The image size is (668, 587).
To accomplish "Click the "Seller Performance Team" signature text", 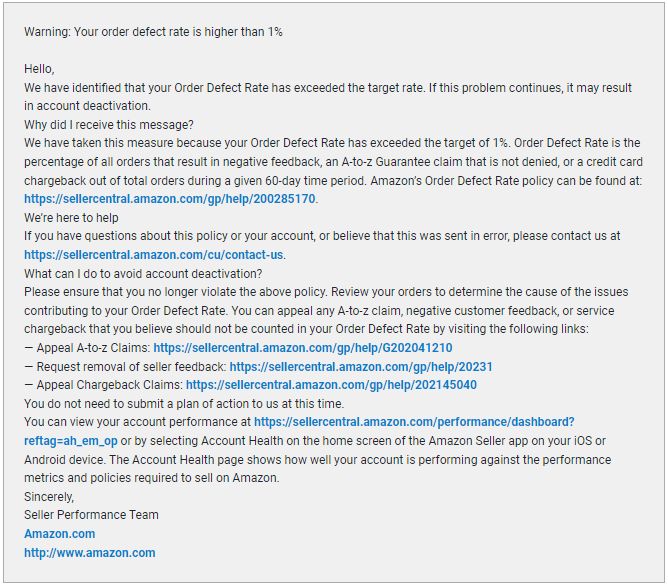I will tap(91, 515).
